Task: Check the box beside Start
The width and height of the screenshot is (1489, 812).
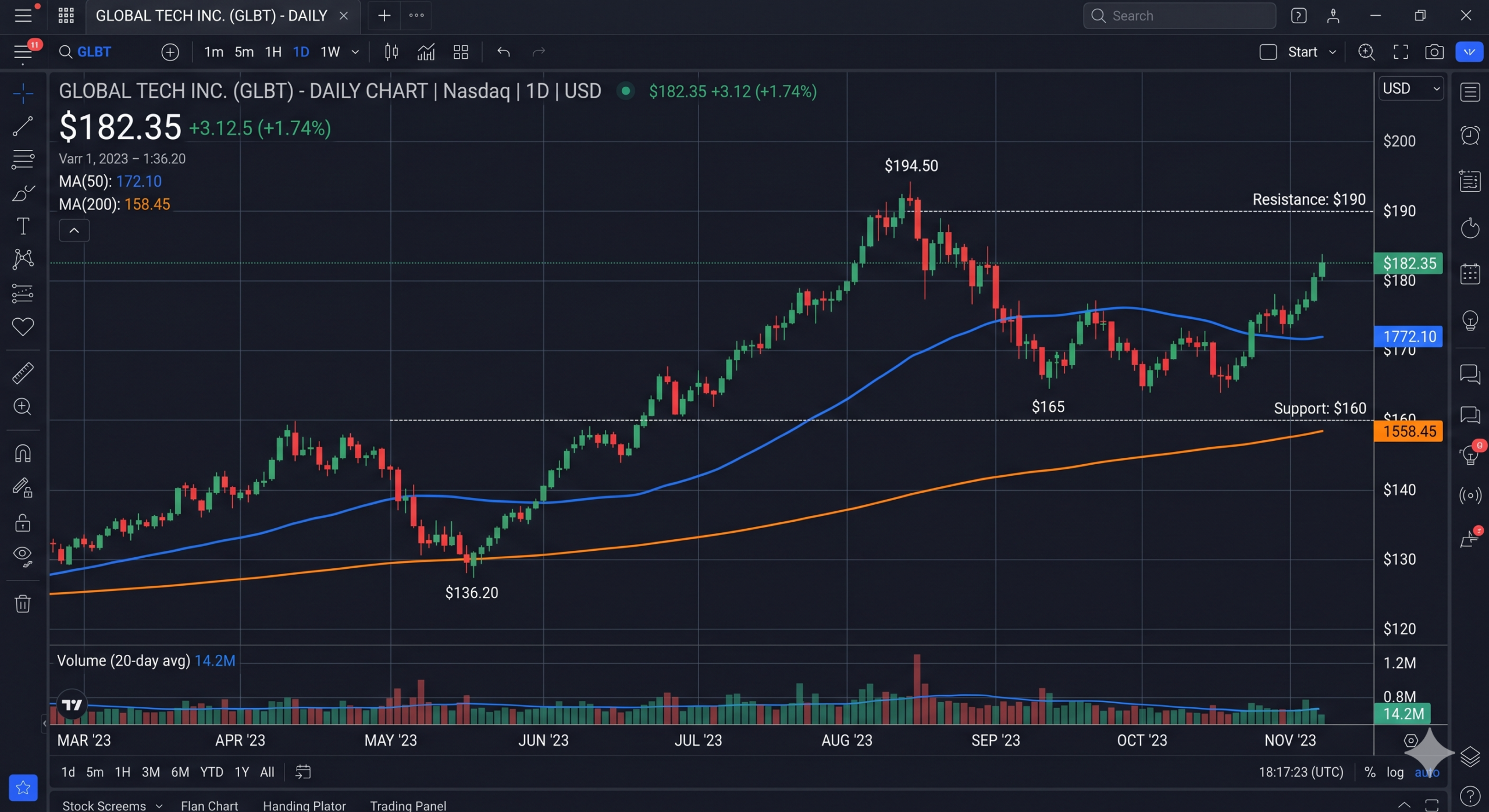Action: tap(1268, 52)
